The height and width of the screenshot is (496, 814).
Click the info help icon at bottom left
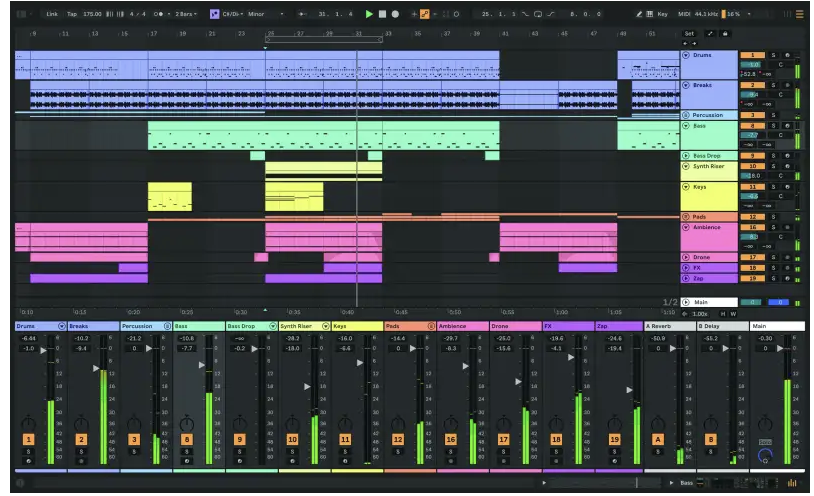click(x=21, y=483)
